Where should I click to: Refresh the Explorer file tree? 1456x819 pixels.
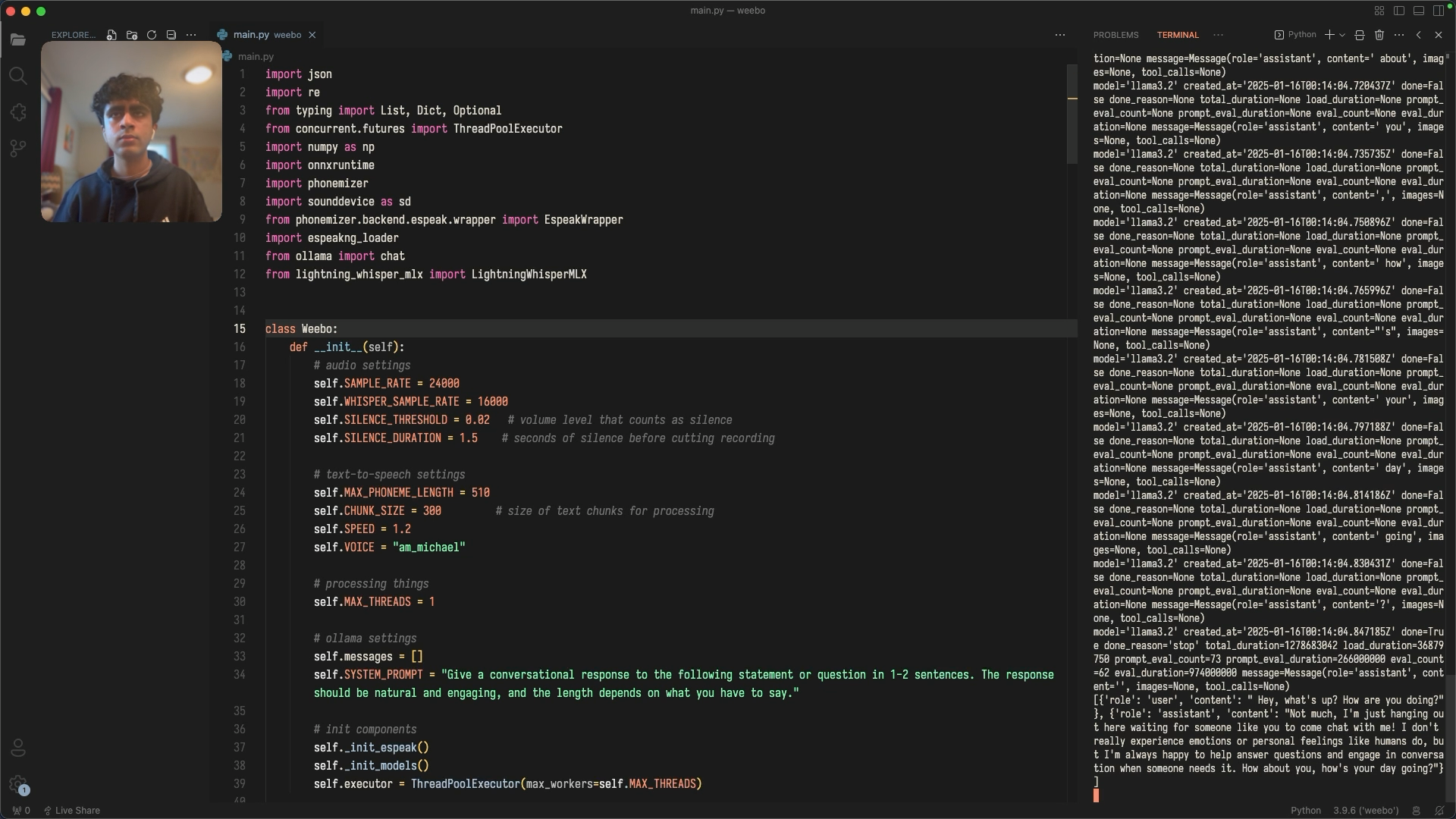152,35
